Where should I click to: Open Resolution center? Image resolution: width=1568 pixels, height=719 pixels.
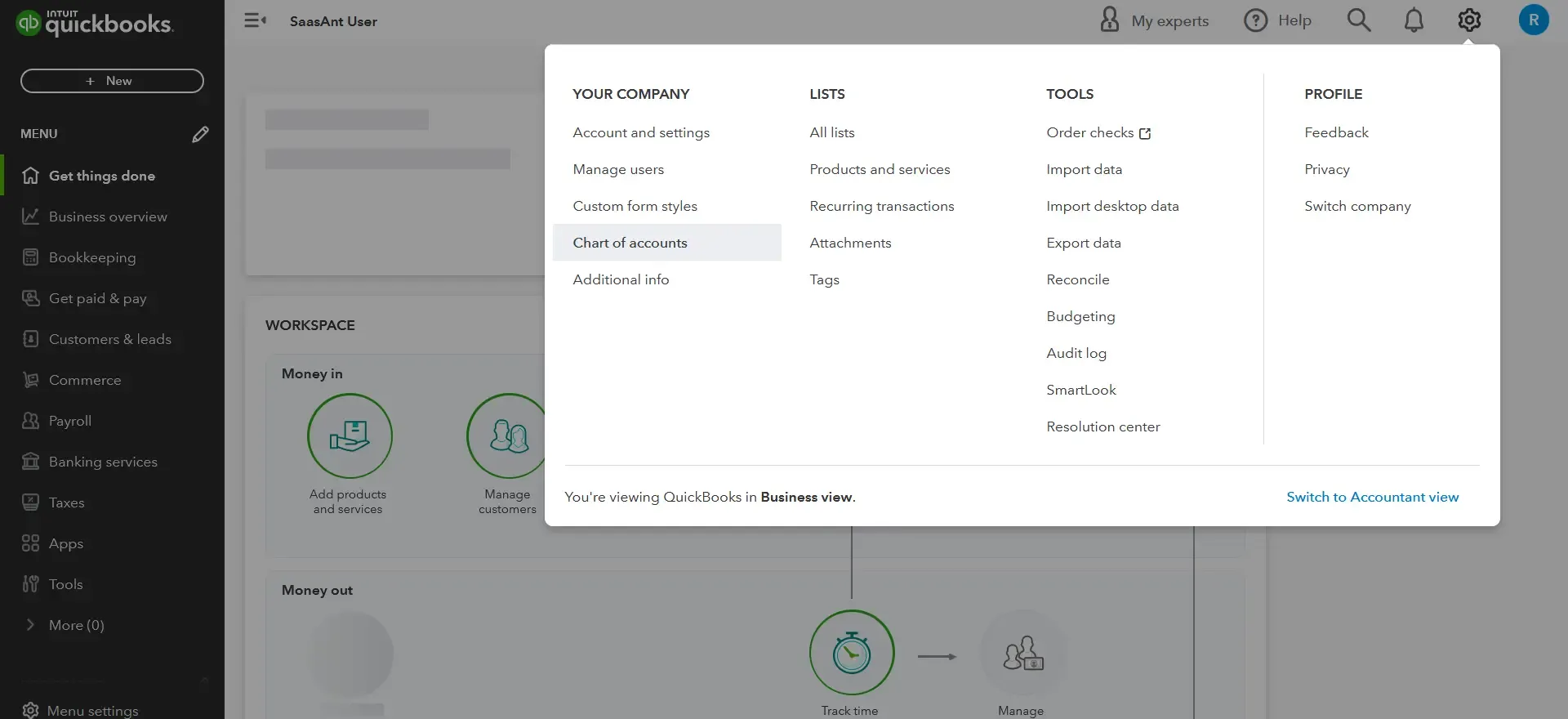(x=1102, y=426)
